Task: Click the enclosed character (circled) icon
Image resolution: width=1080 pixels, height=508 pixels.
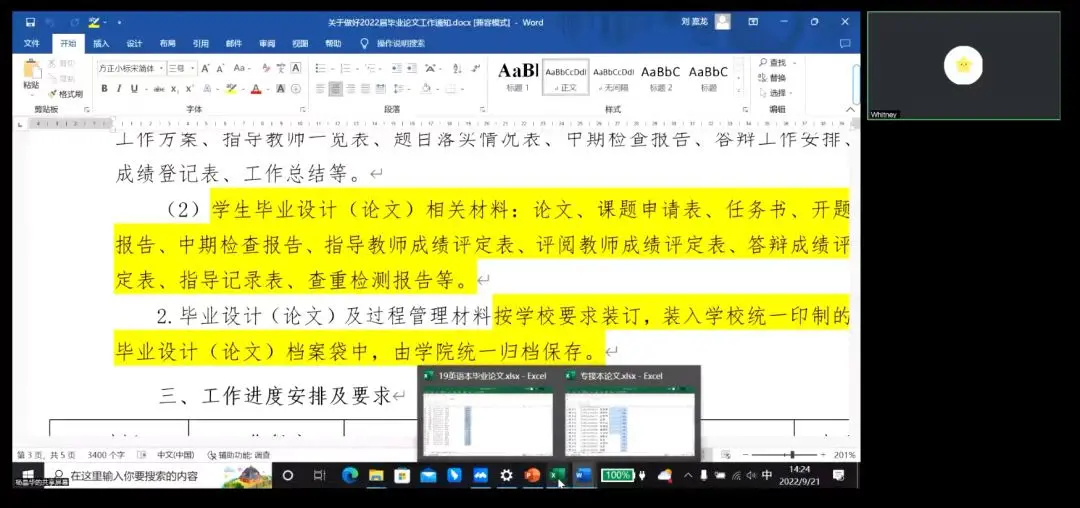Action: click(x=296, y=89)
